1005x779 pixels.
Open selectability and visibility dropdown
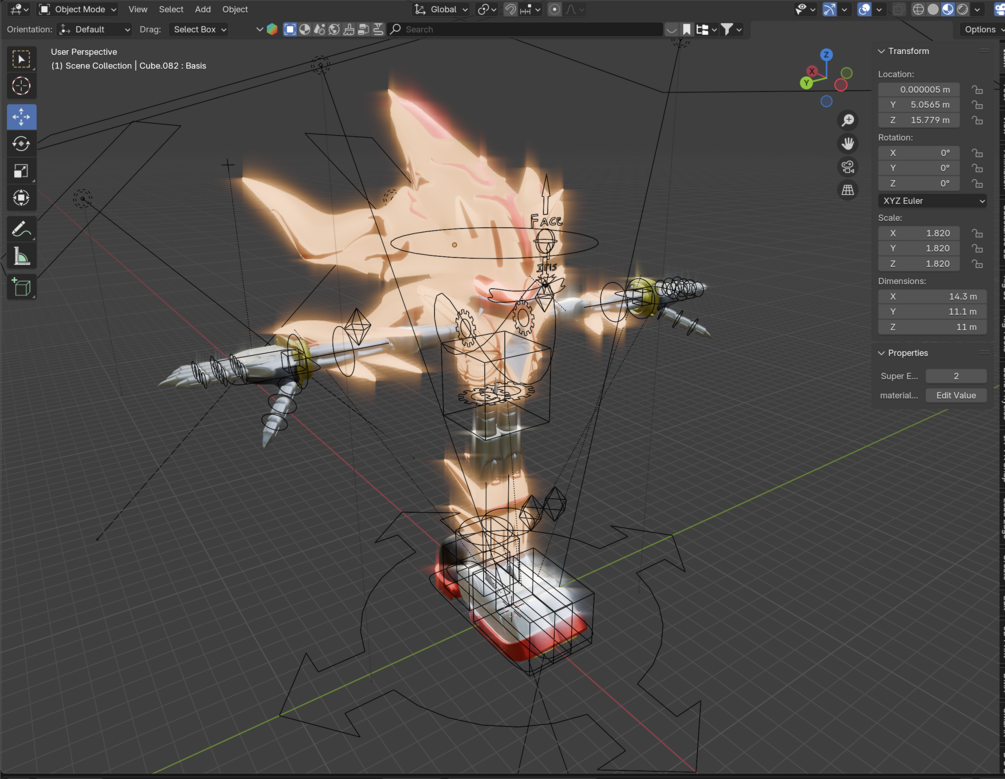[804, 10]
